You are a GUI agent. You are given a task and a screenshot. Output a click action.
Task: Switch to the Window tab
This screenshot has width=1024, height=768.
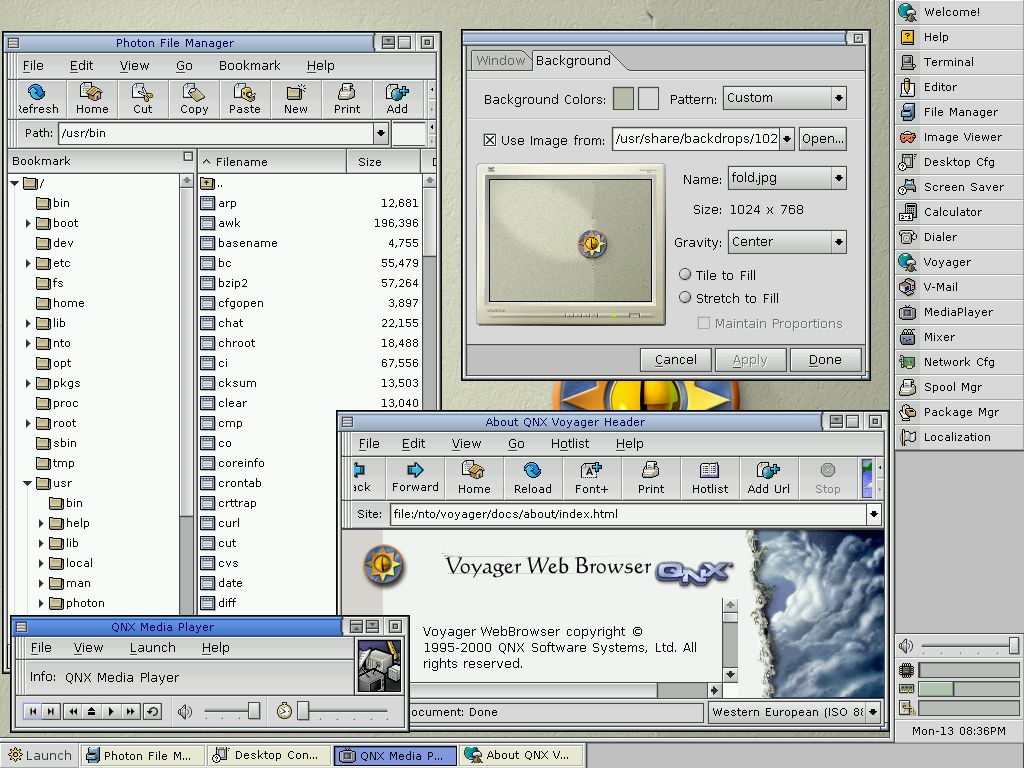pos(500,61)
